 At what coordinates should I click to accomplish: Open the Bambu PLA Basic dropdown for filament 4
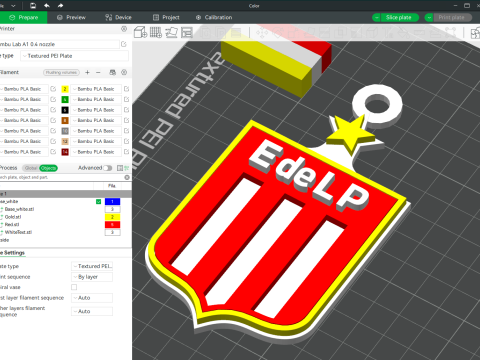tap(96, 99)
